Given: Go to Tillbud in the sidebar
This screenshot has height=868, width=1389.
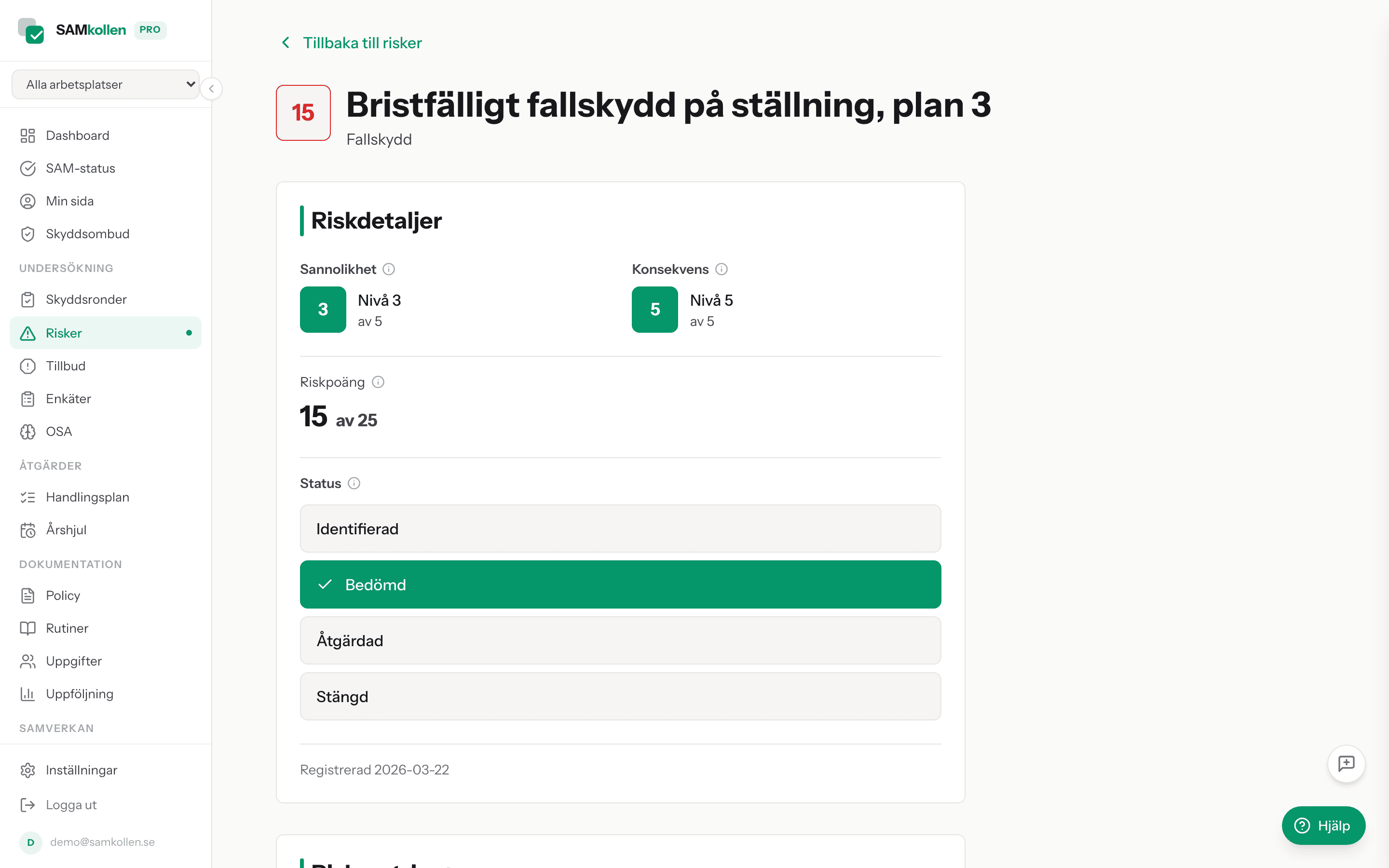Looking at the screenshot, I should click(66, 366).
